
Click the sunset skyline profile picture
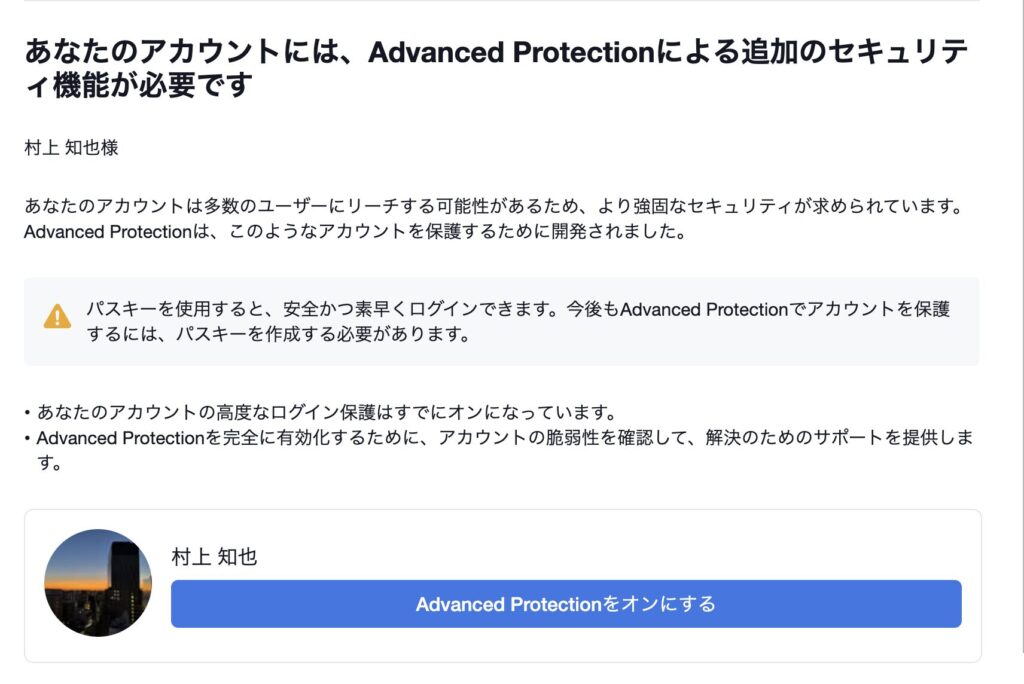pyautogui.click(x=98, y=583)
